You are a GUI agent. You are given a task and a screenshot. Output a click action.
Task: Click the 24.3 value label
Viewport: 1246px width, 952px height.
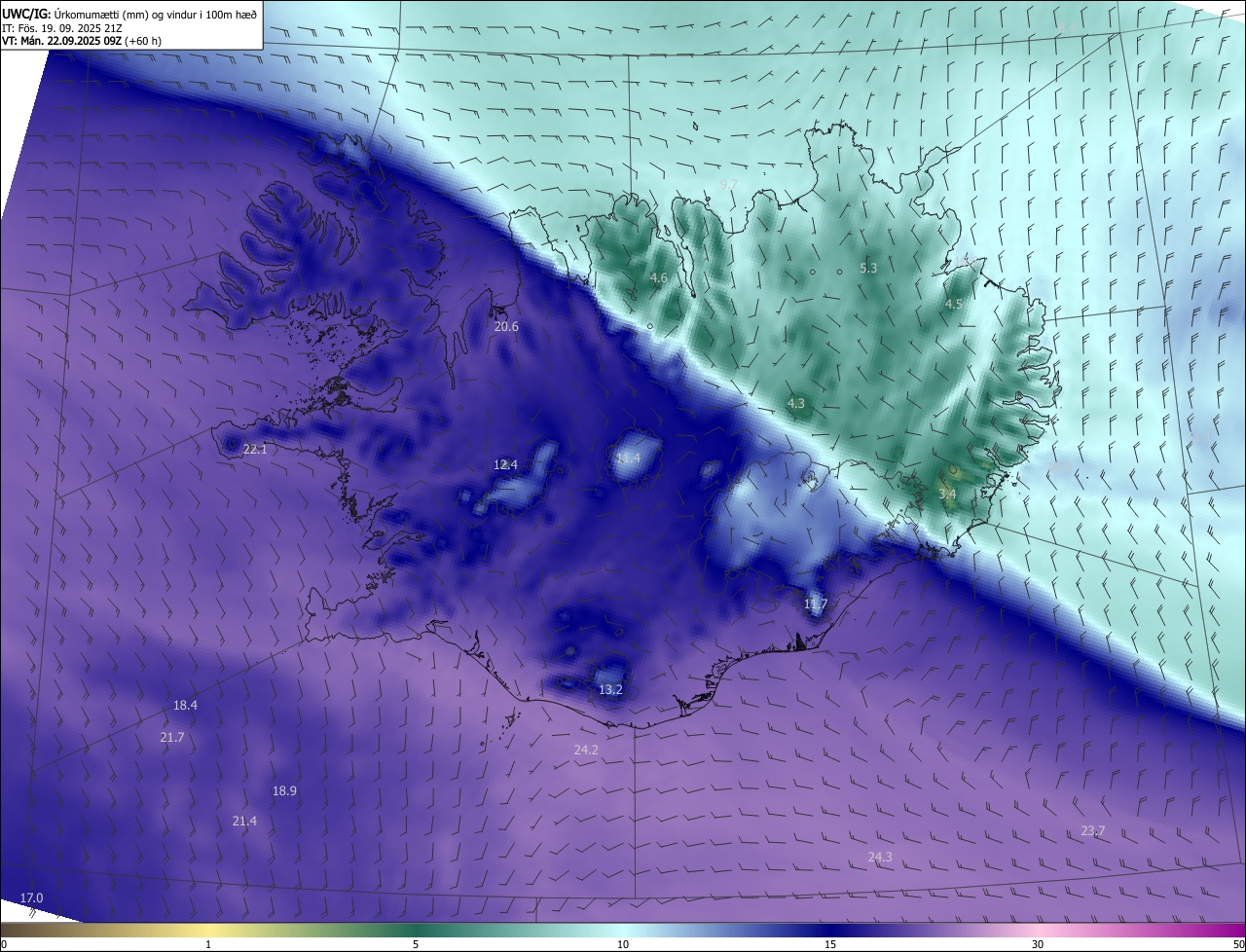[880, 857]
